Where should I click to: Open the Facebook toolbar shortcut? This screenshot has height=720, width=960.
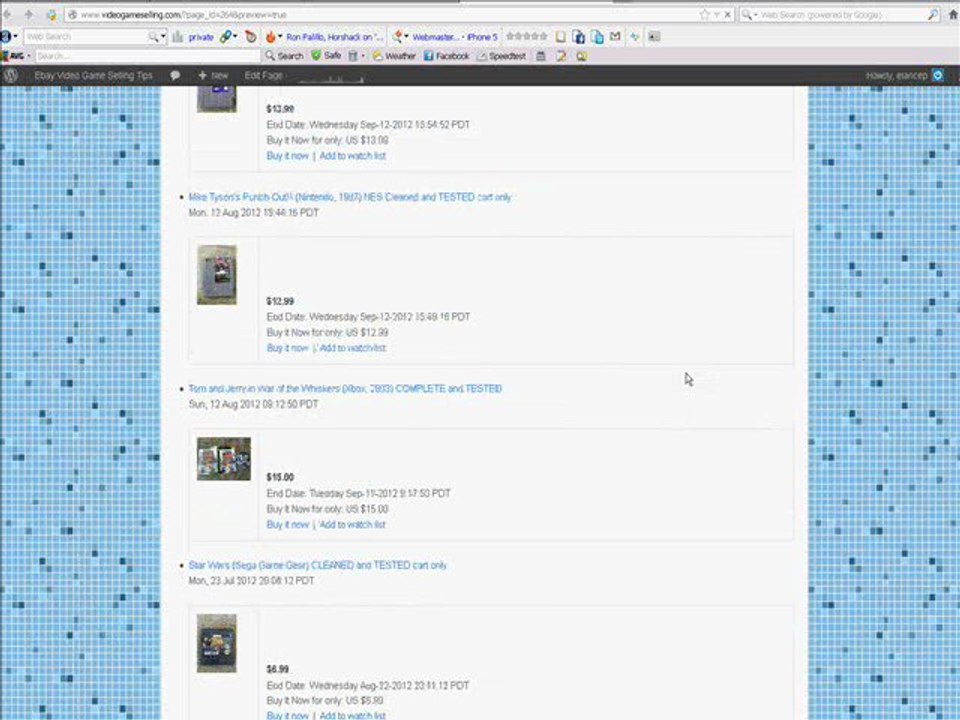[446, 56]
